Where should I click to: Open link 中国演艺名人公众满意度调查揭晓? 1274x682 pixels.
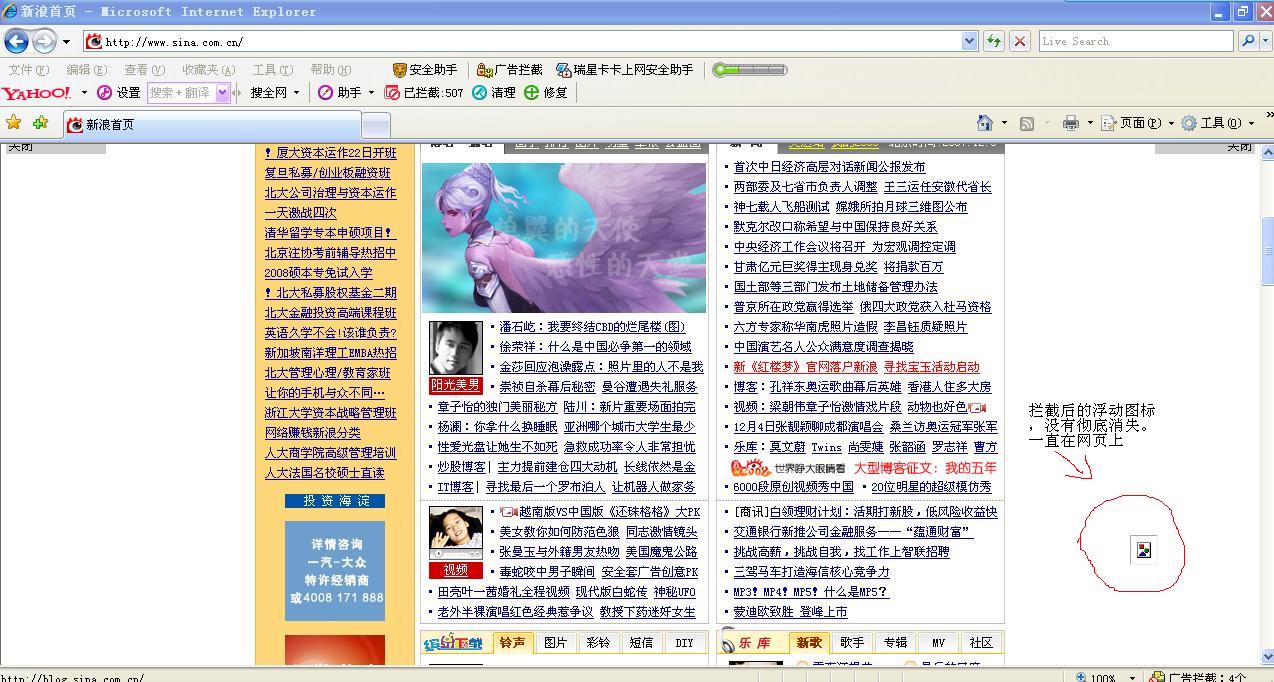[823, 347]
